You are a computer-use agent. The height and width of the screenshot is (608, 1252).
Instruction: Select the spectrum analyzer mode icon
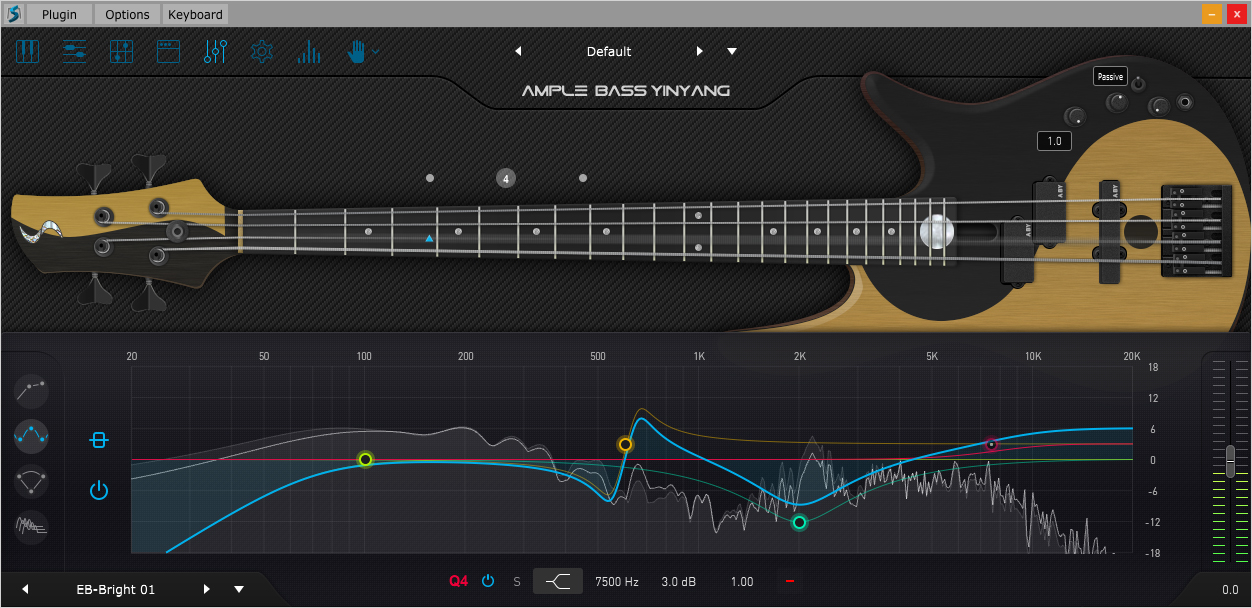(32, 525)
